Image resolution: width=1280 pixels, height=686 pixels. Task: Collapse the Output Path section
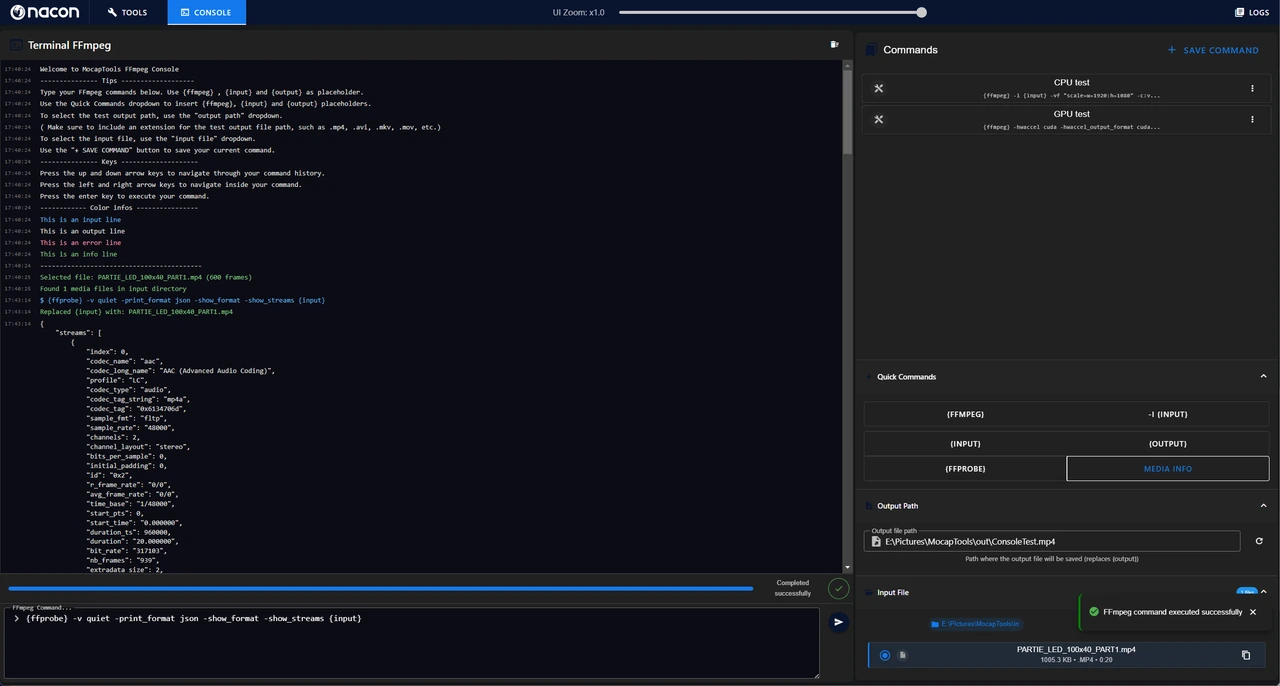point(1263,506)
